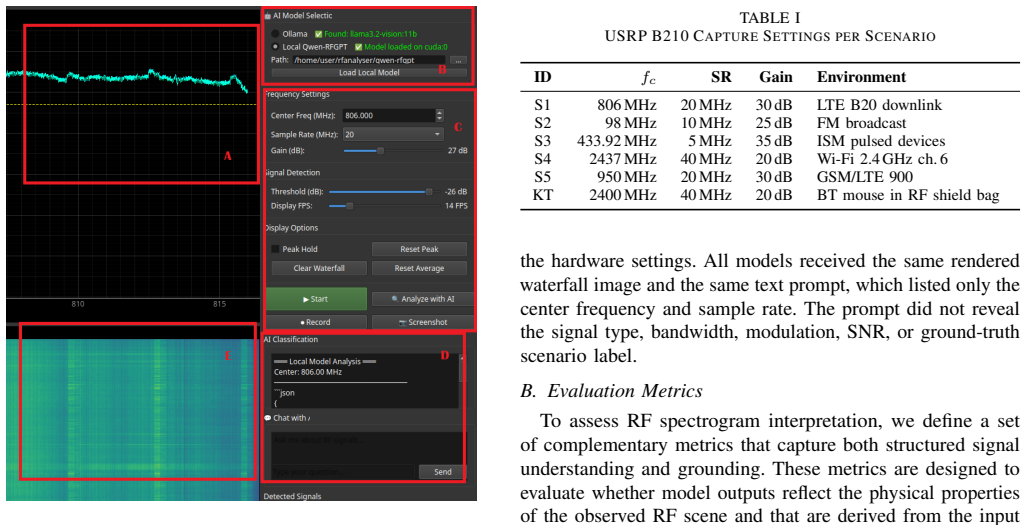1027x525 pixels.
Task: Click the browse '...' button next to Path
Action: [x=459, y=60]
